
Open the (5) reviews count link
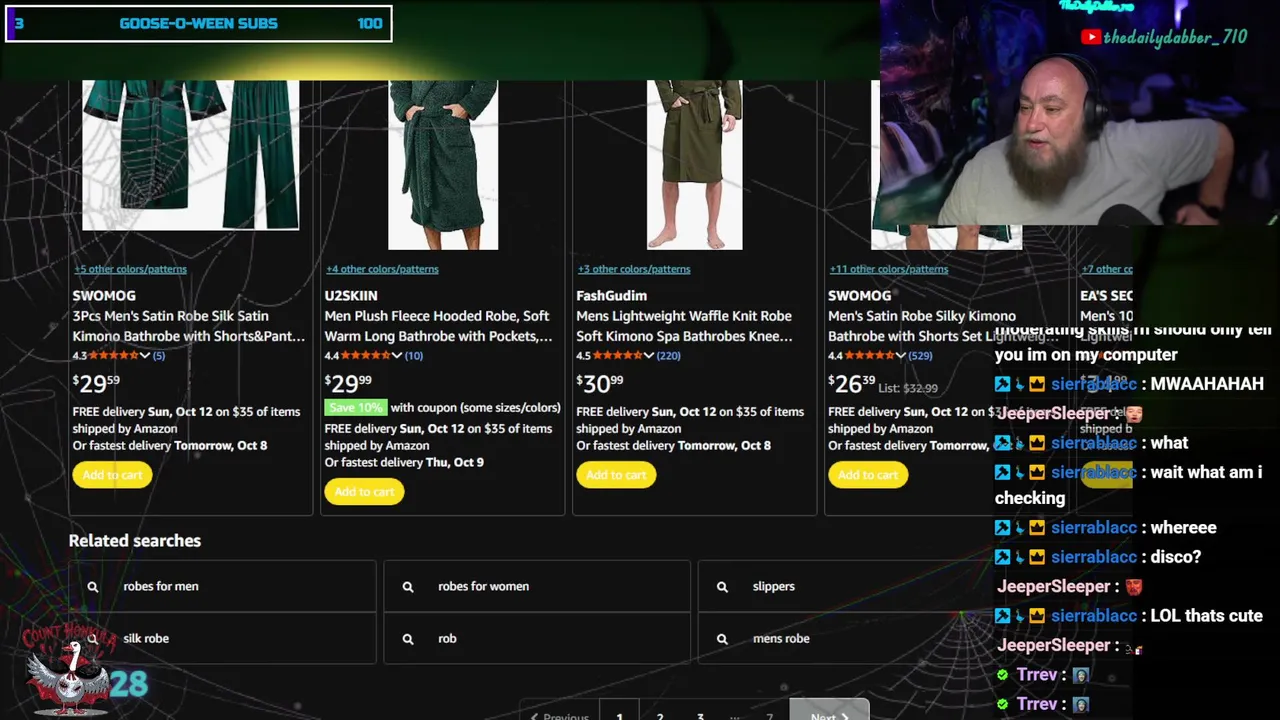(x=158, y=356)
